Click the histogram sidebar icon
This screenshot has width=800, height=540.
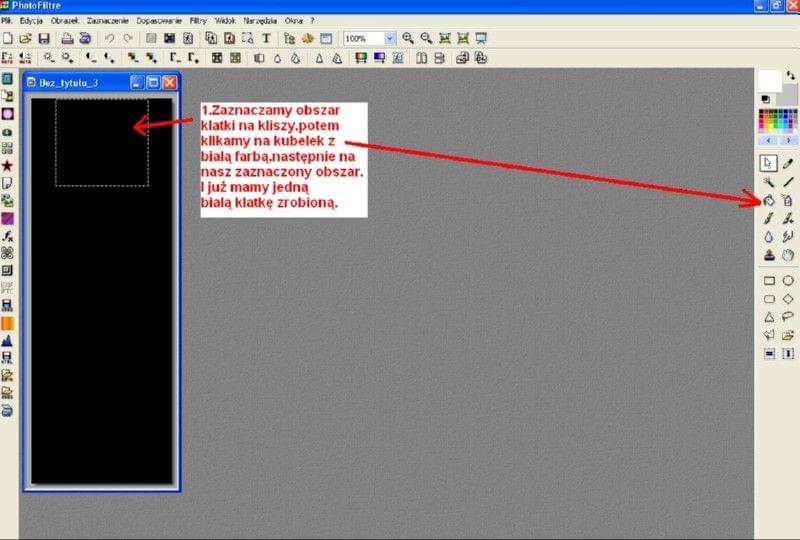[x=7, y=340]
